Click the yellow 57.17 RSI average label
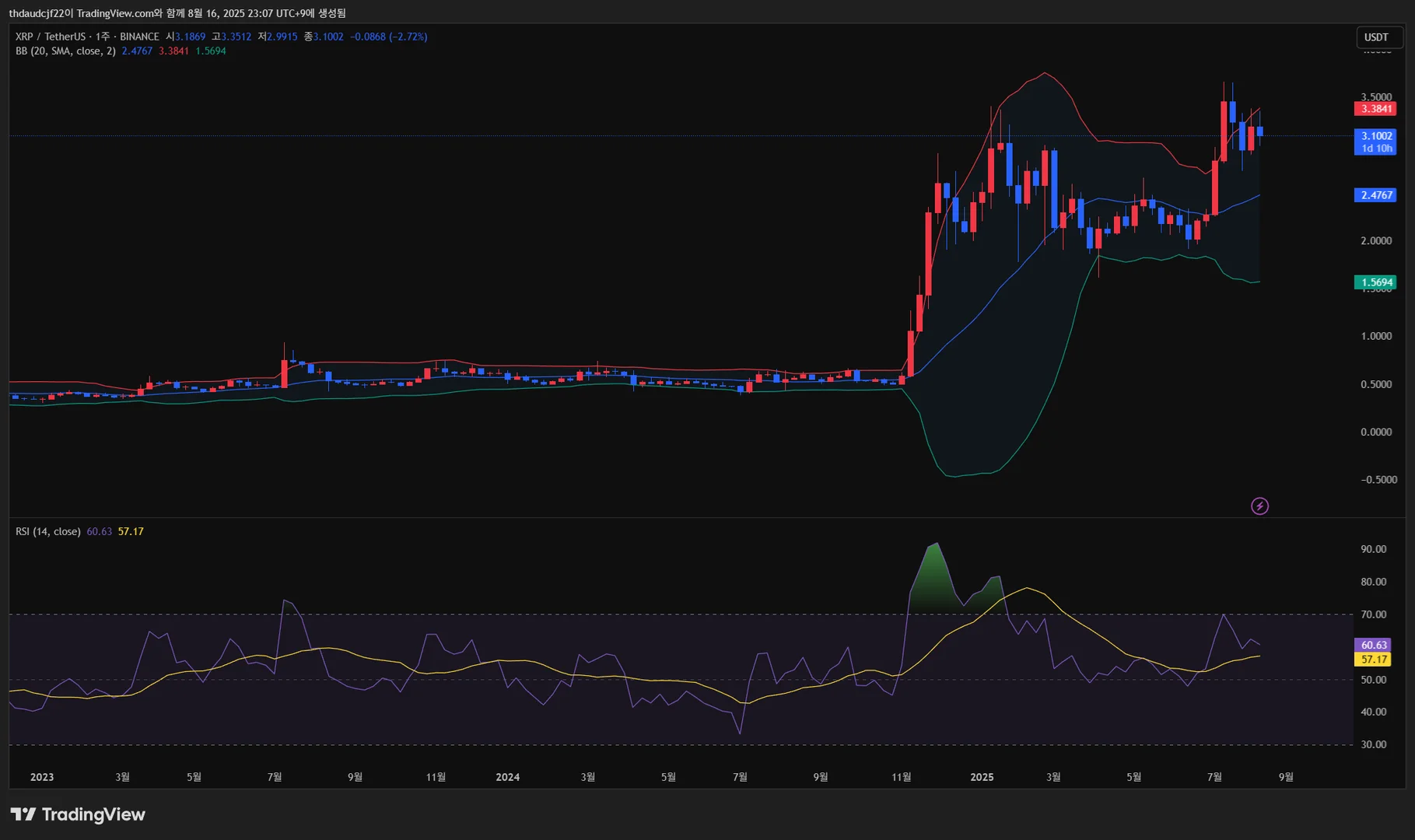 coord(1374,660)
